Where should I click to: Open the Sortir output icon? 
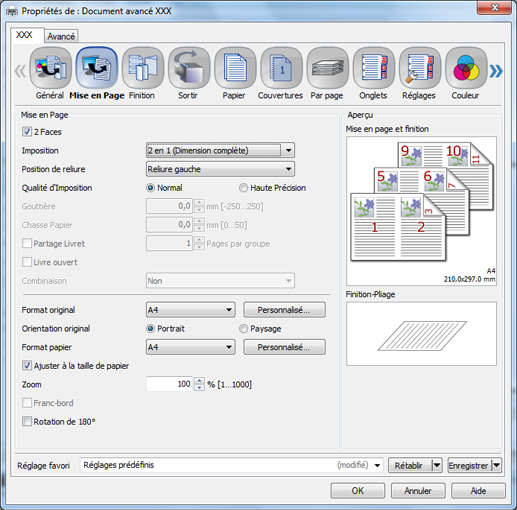click(x=189, y=68)
